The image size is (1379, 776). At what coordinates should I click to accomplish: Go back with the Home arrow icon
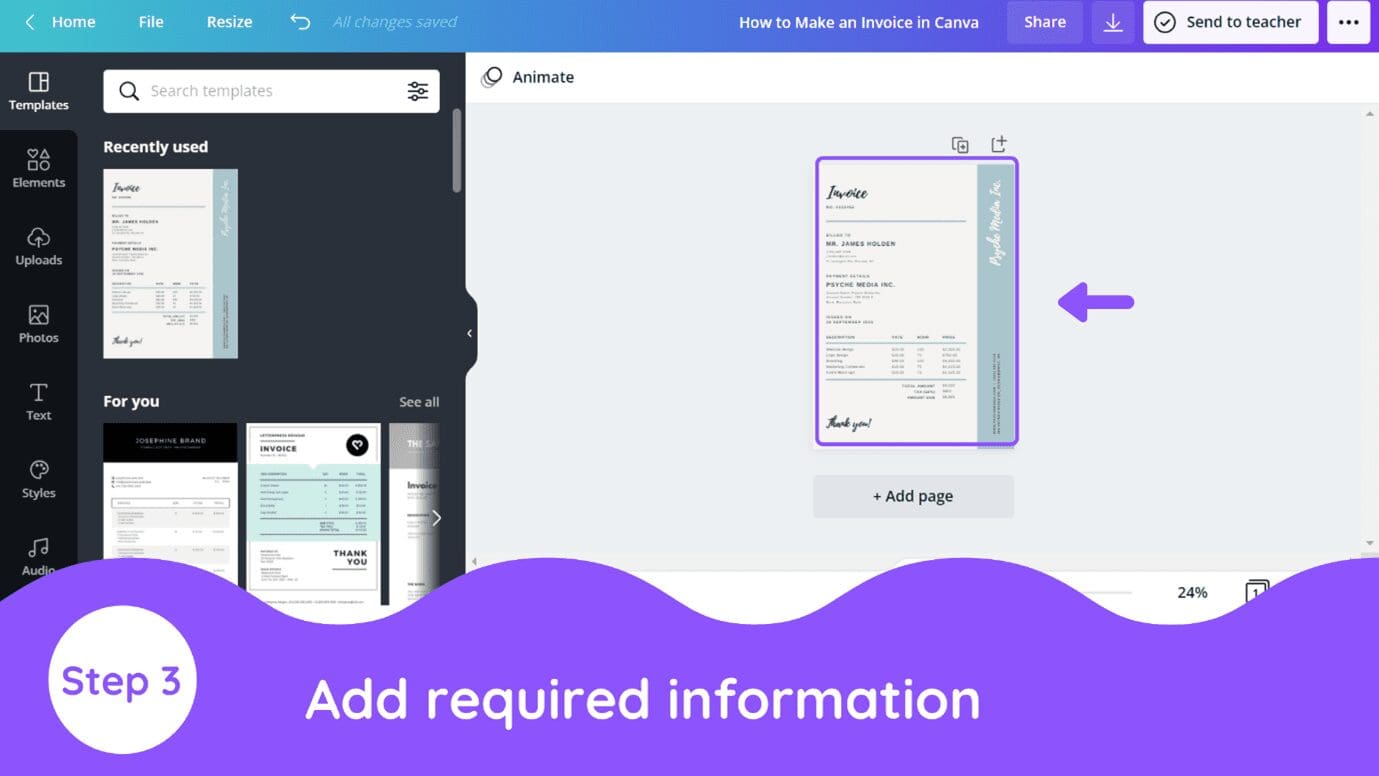(x=30, y=22)
